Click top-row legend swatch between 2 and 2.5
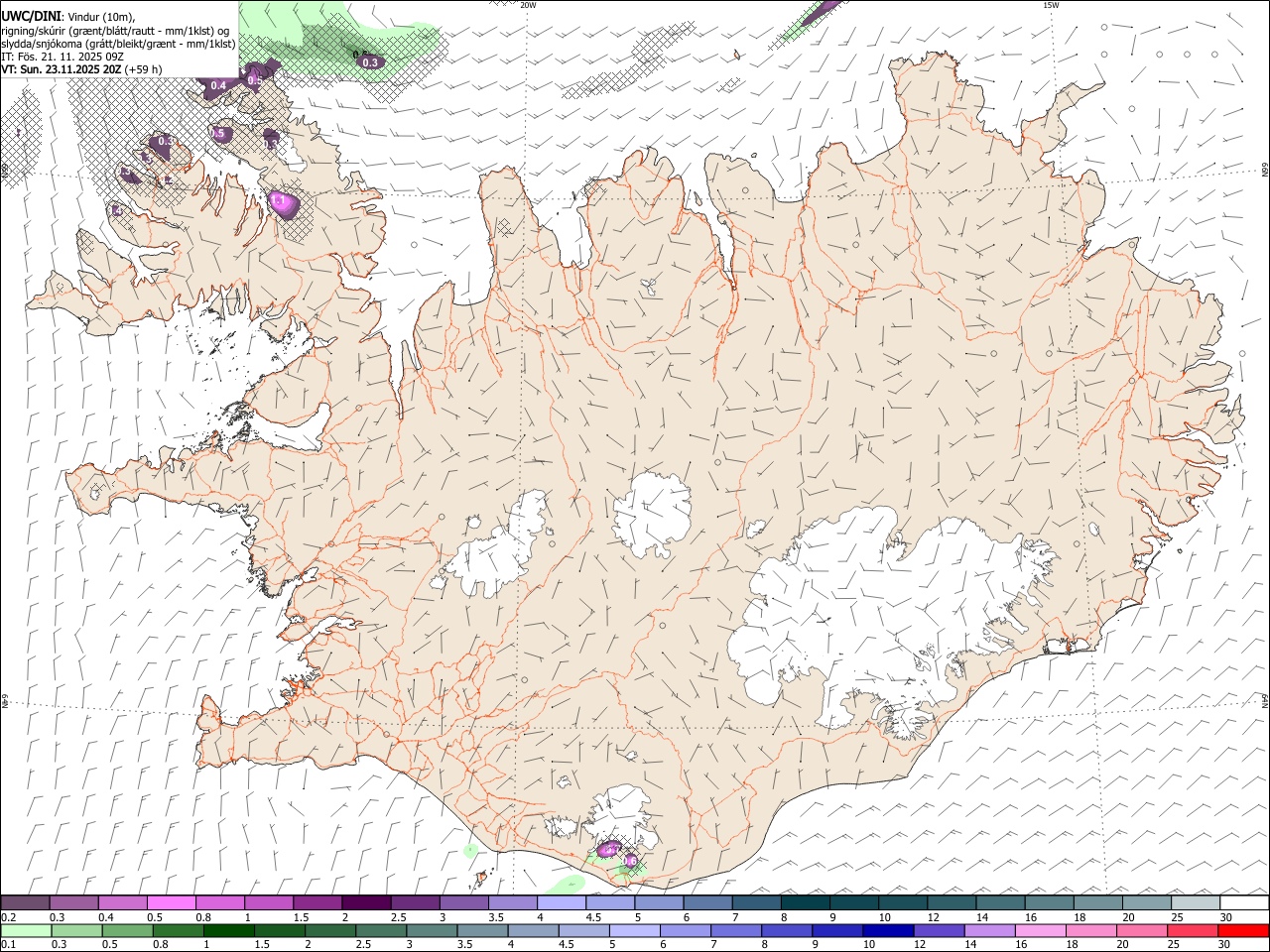Image resolution: width=1270 pixels, height=952 pixels. pos(365,902)
